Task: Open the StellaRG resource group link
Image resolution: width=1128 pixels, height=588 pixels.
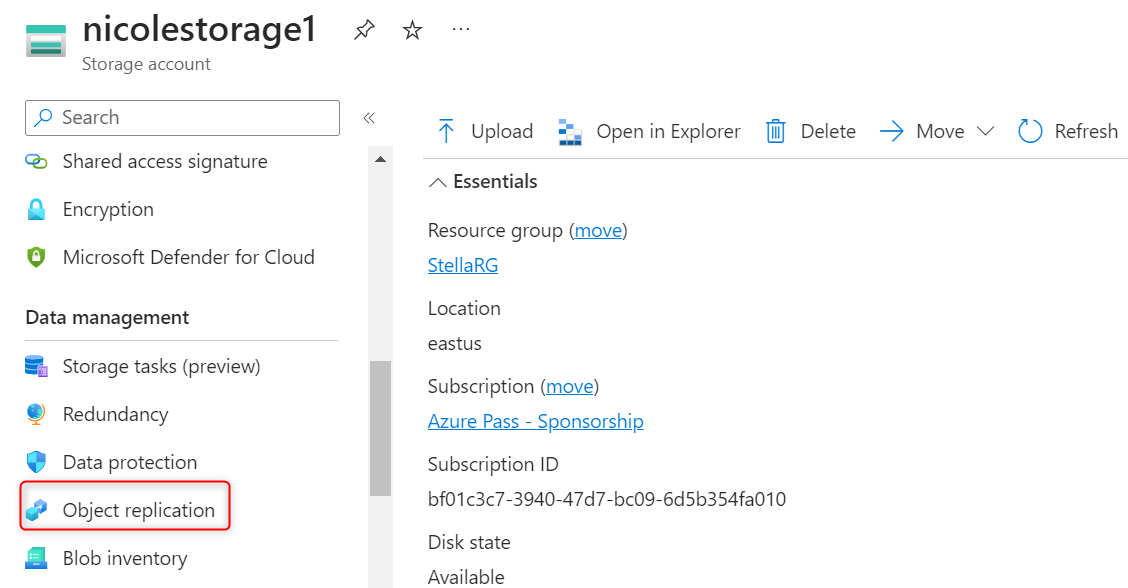Action: coord(462,265)
